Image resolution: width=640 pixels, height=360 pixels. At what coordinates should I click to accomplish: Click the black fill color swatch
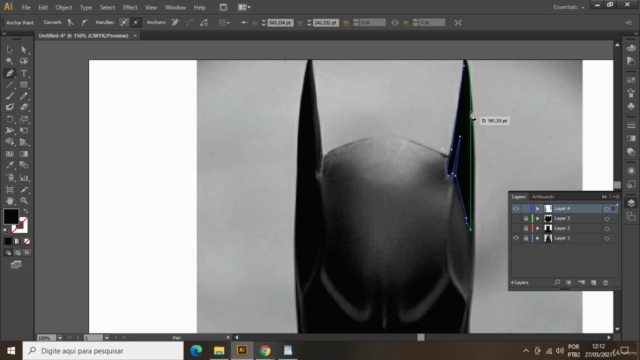11,216
